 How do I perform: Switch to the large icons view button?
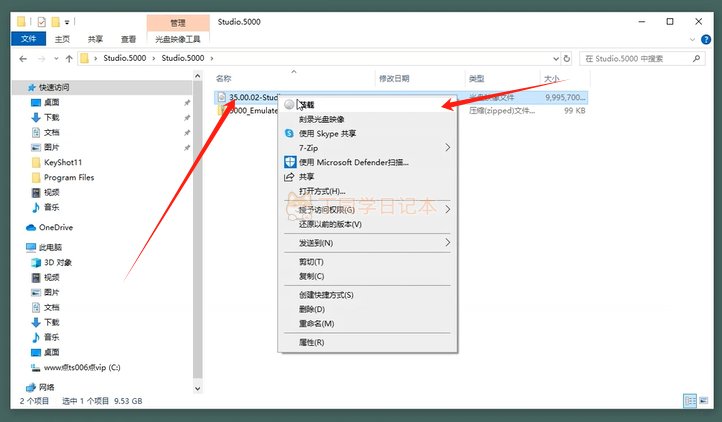[703, 401]
